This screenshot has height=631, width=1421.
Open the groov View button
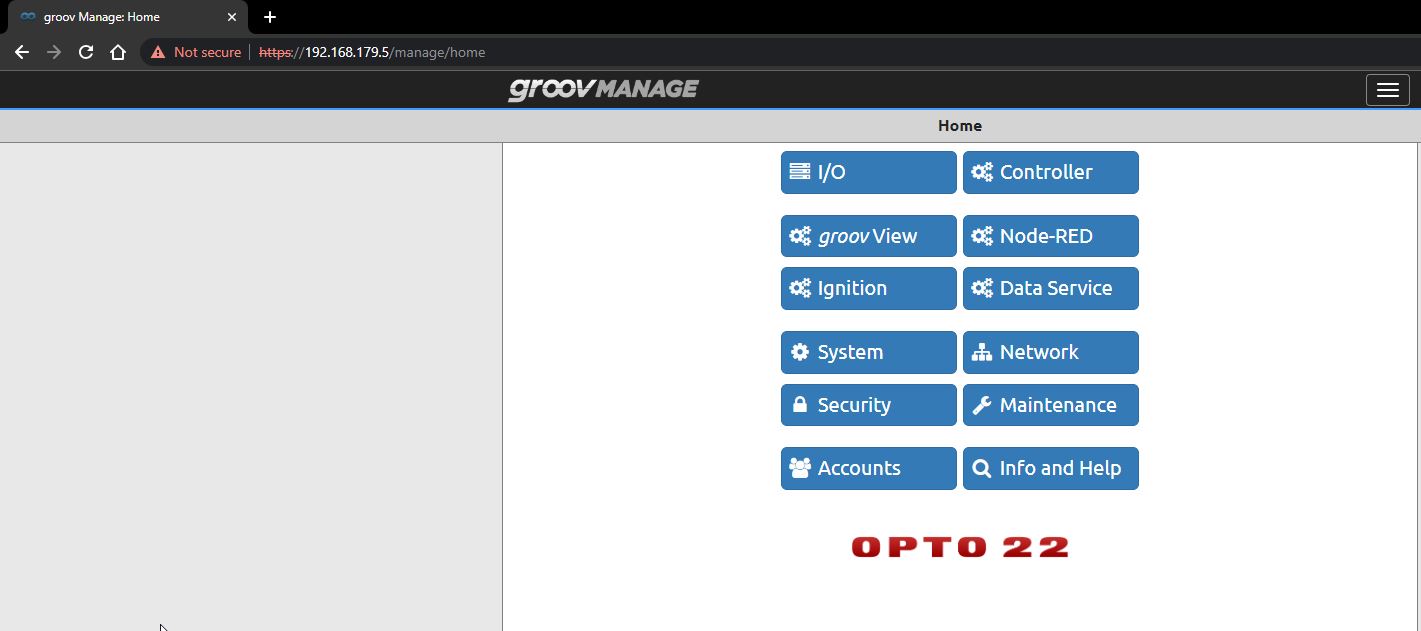868,236
